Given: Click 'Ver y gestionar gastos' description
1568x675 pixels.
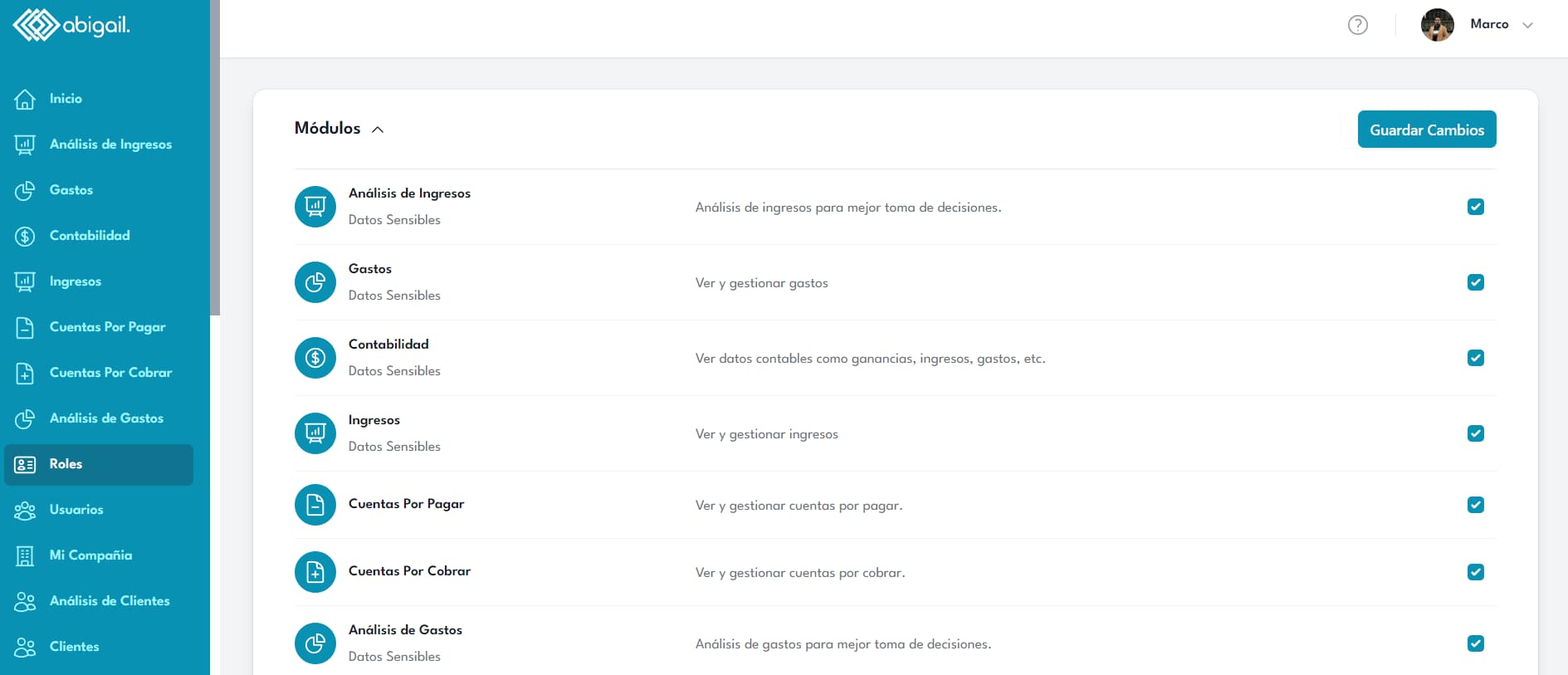Looking at the screenshot, I should [x=762, y=283].
